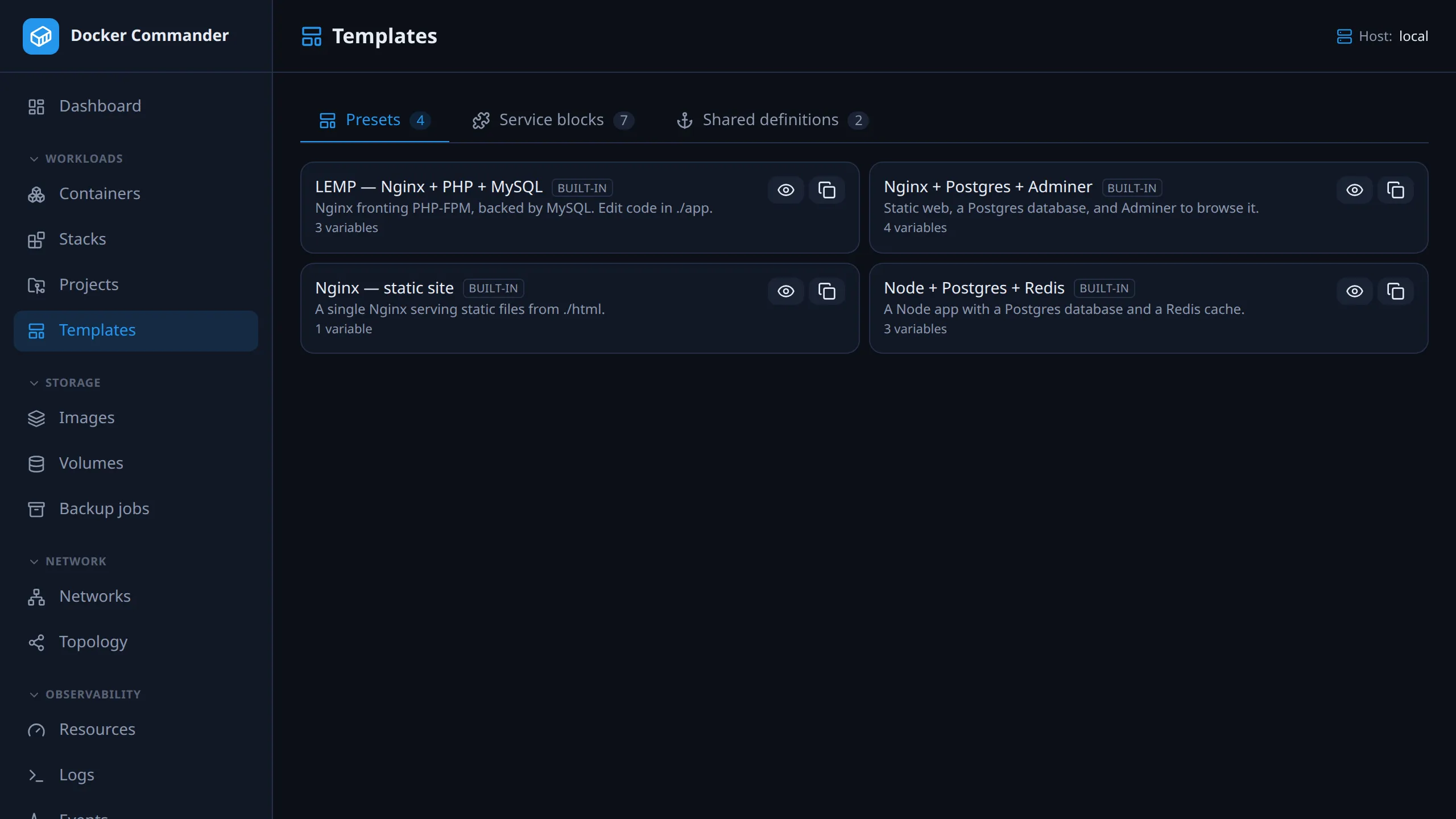Open the Images page

[x=135, y=417]
